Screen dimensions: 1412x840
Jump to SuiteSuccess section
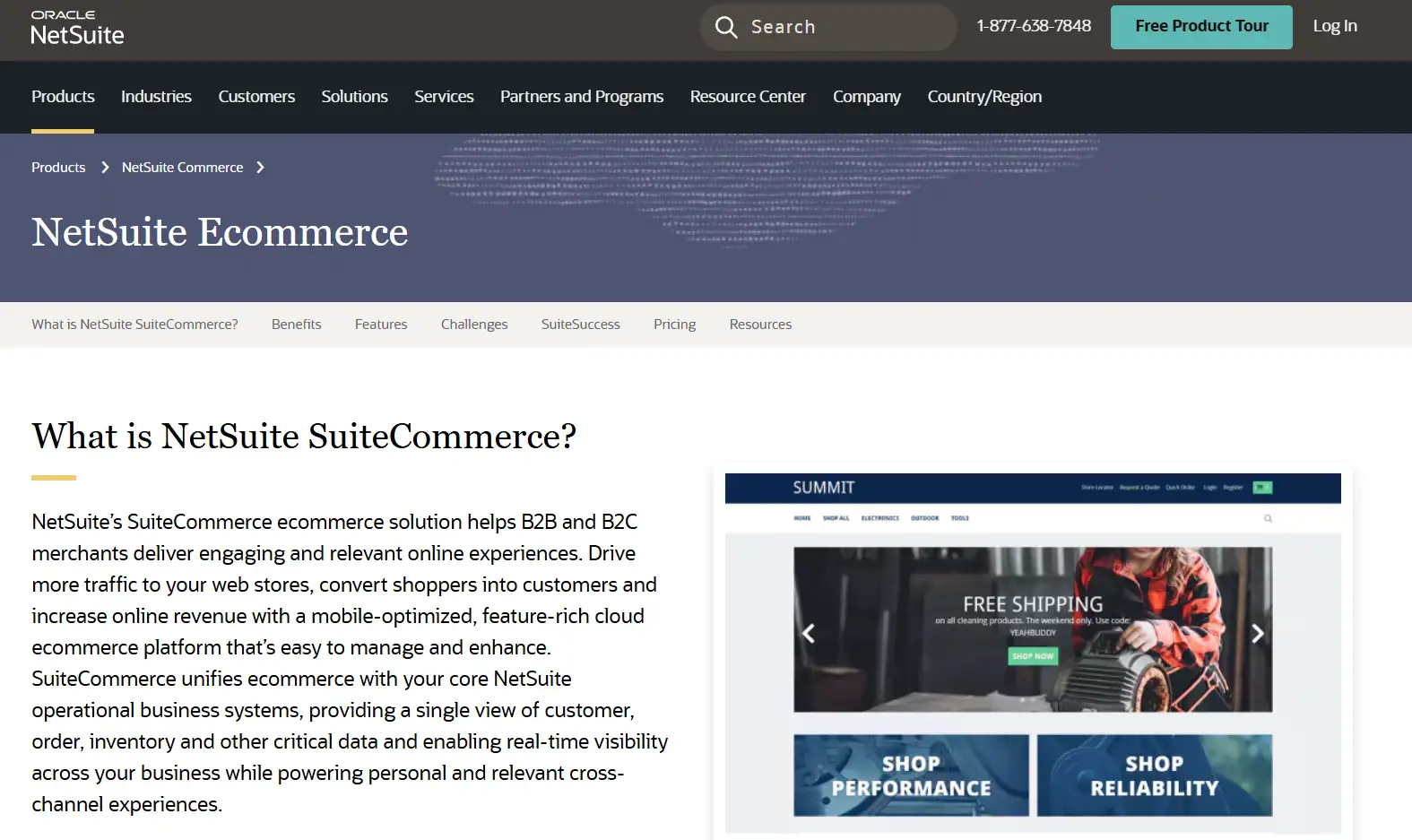(x=580, y=325)
